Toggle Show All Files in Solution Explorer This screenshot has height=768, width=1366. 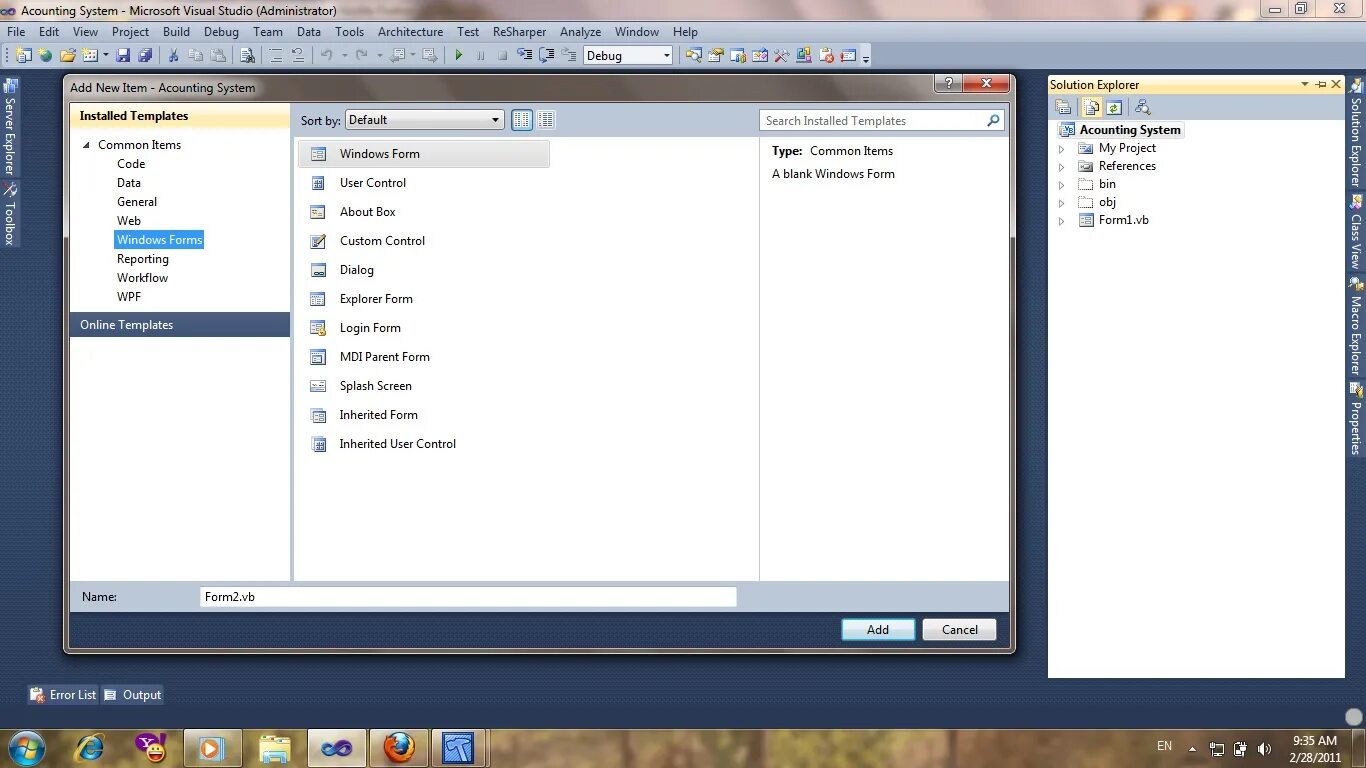[x=1092, y=107]
